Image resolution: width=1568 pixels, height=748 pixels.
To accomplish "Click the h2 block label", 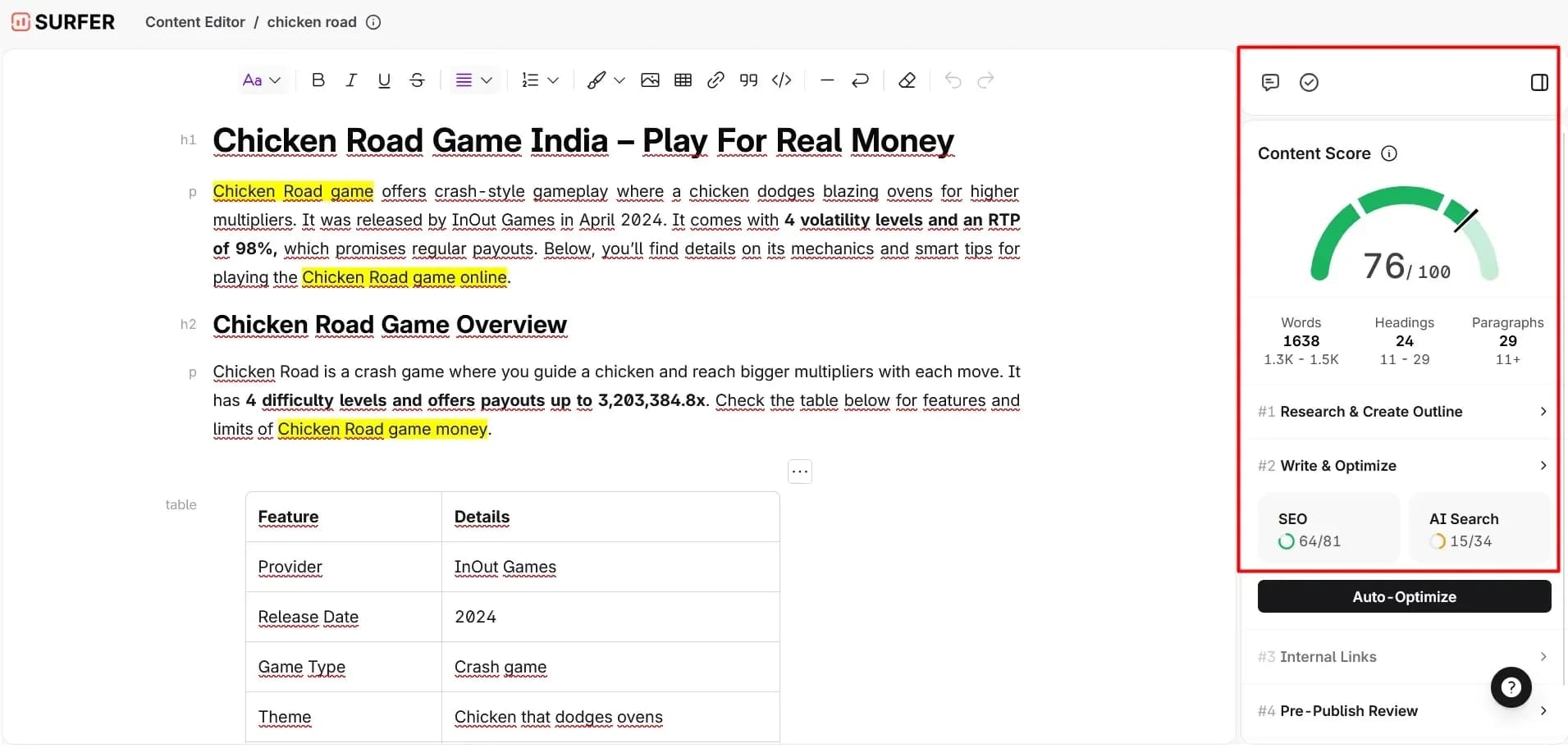I will pos(188,324).
